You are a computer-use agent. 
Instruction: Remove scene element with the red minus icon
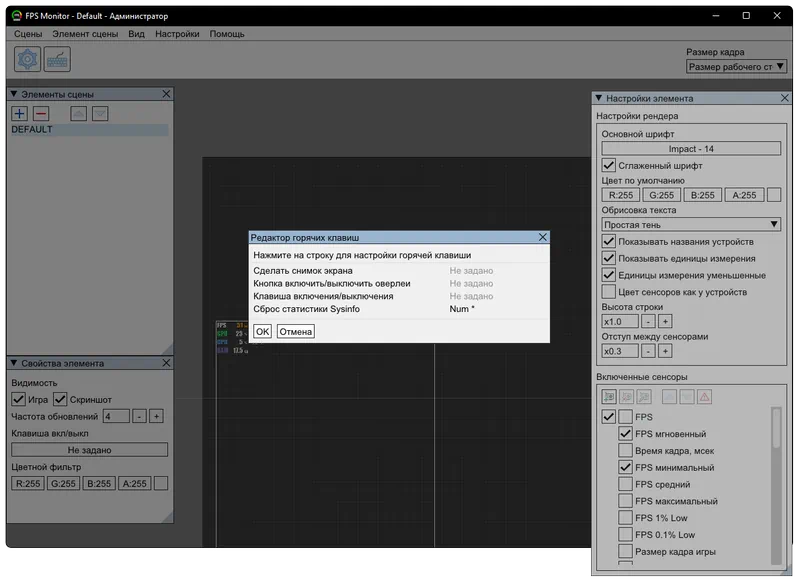click(41, 114)
